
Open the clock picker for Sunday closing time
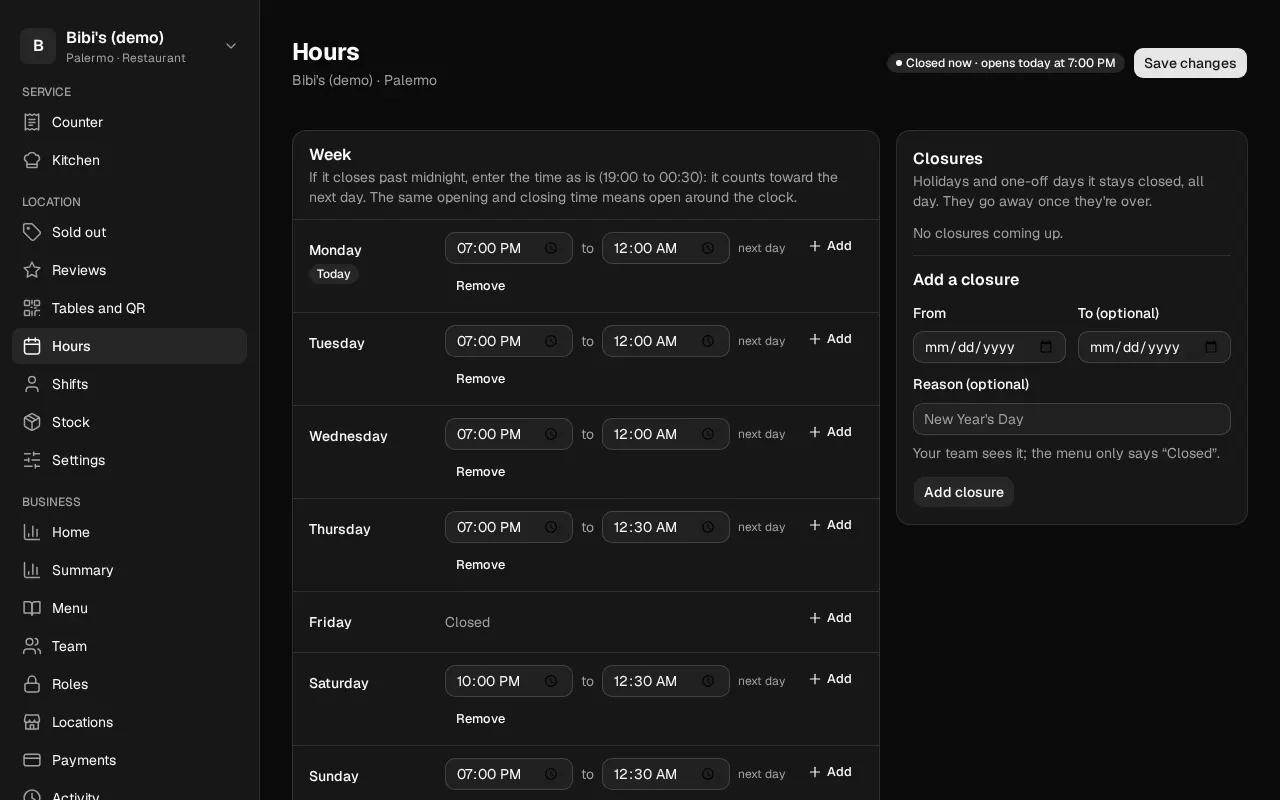(708, 774)
